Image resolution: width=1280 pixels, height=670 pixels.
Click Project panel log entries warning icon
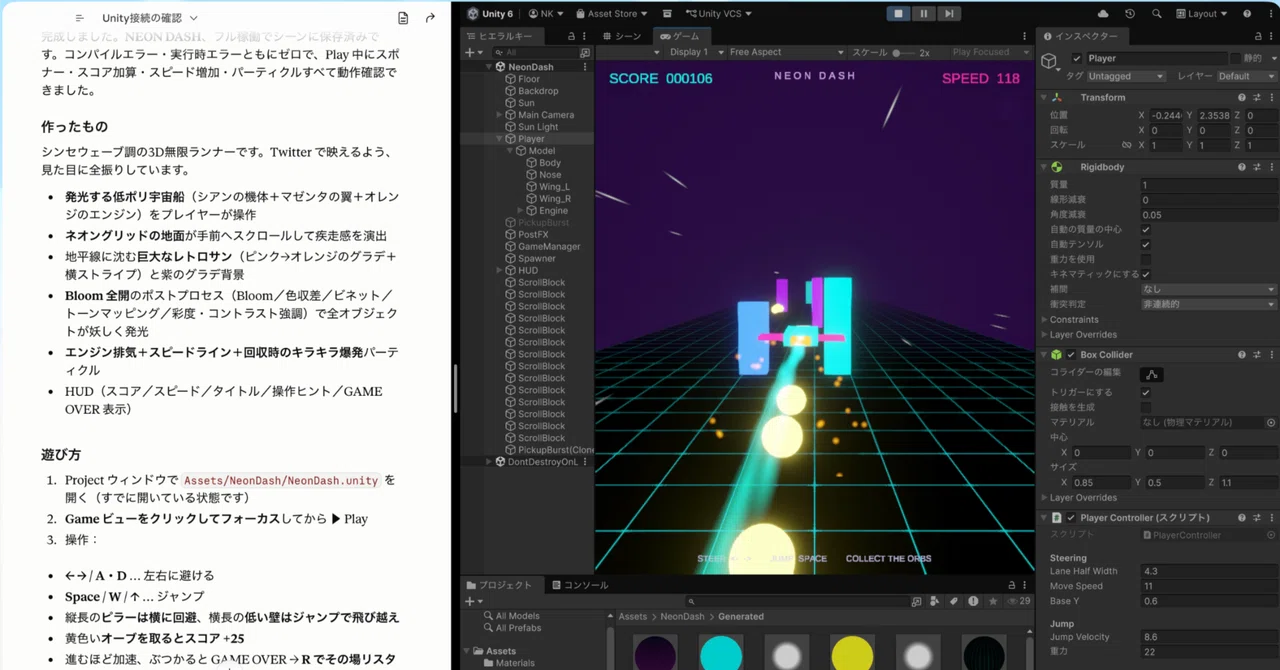click(x=973, y=602)
